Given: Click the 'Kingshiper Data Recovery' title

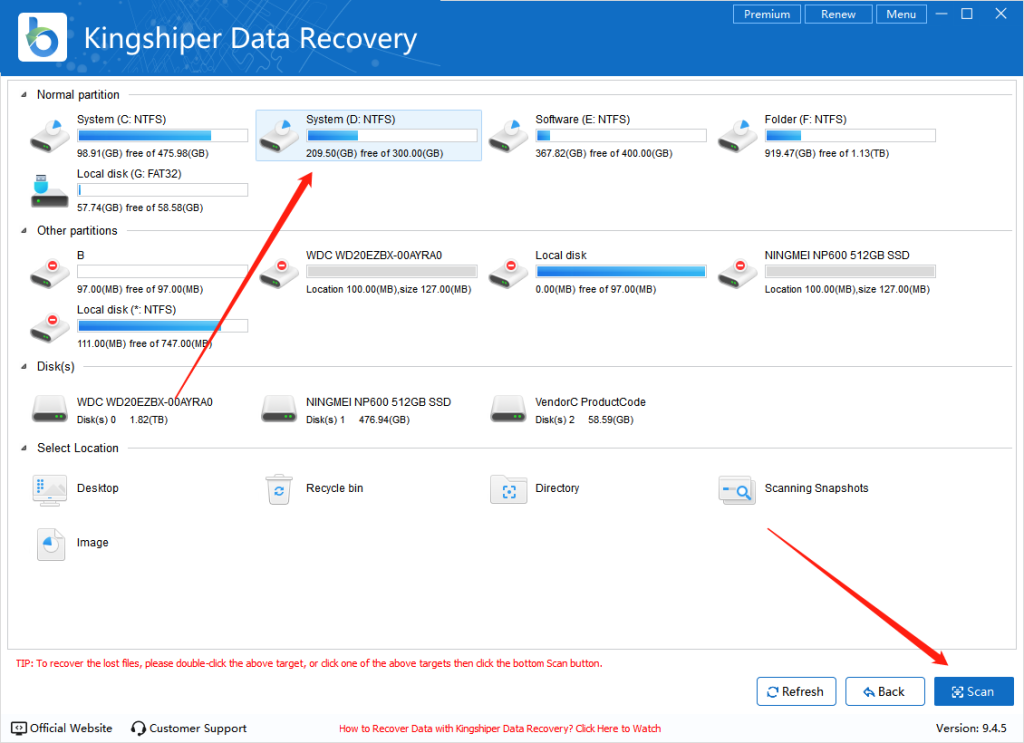Looking at the screenshot, I should pos(250,39).
